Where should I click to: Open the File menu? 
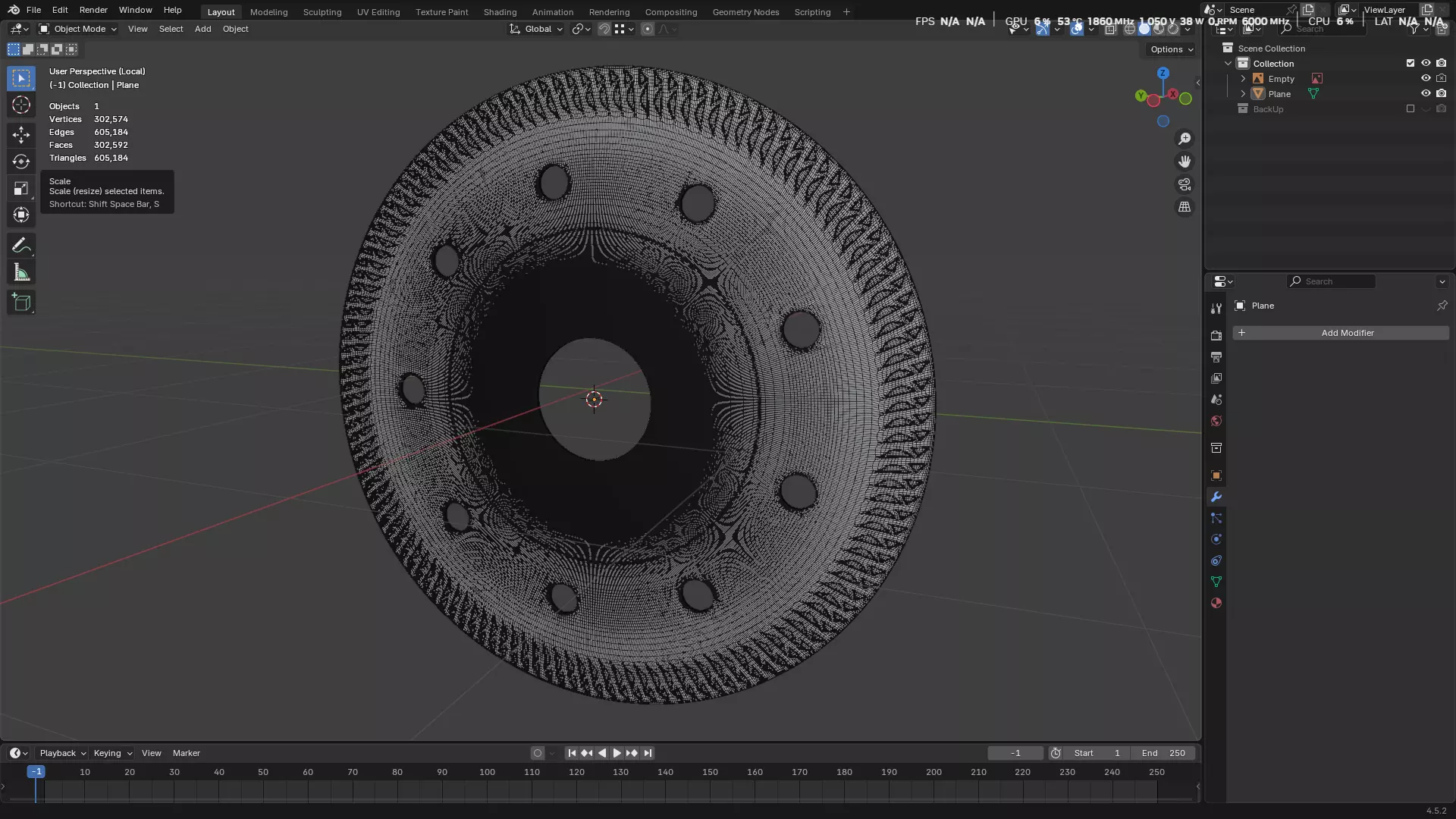pyautogui.click(x=33, y=10)
